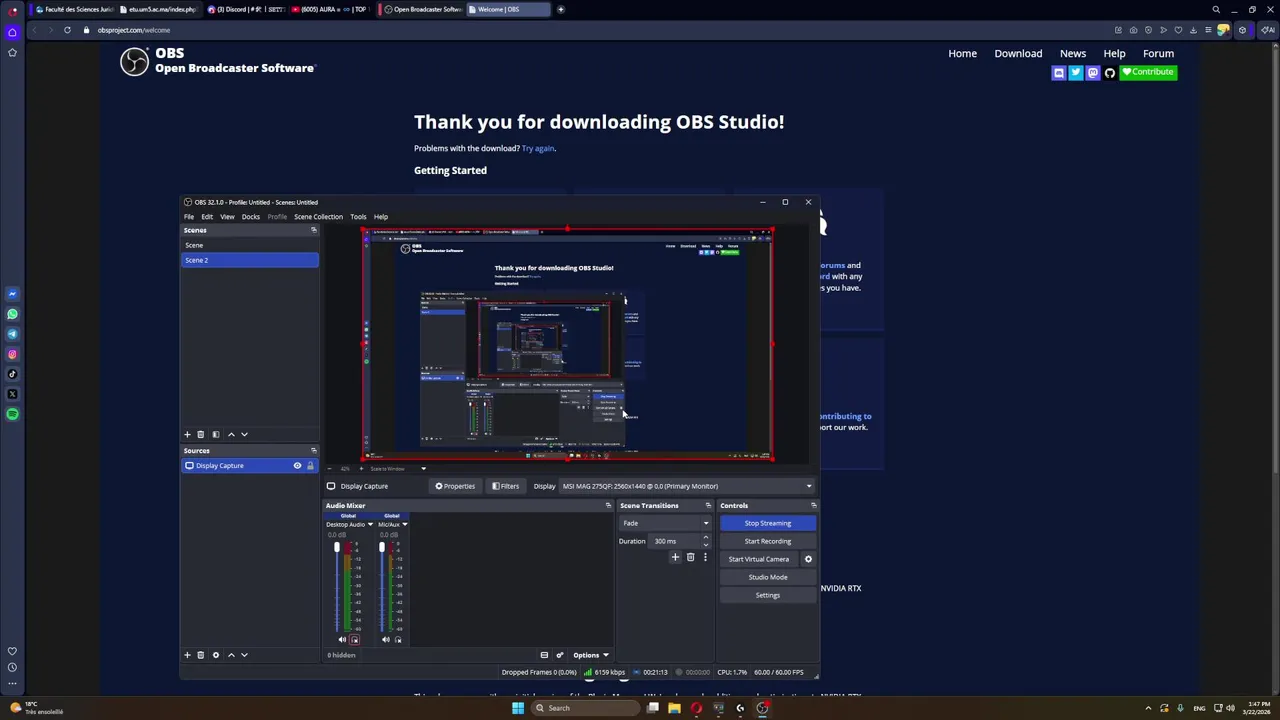Open advanced audio properties gears icon
1280x720 pixels.
[560, 655]
